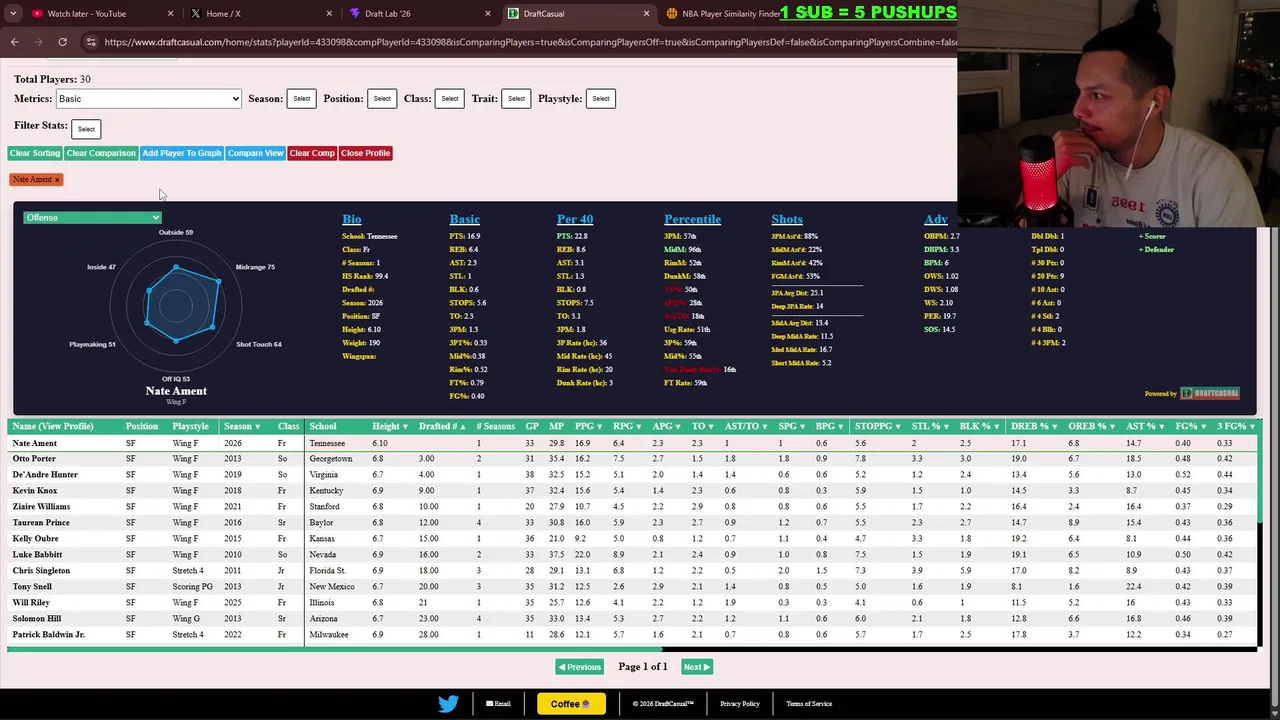Click the browser forward arrow
The height and width of the screenshot is (720, 1280).
[x=38, y=42]
